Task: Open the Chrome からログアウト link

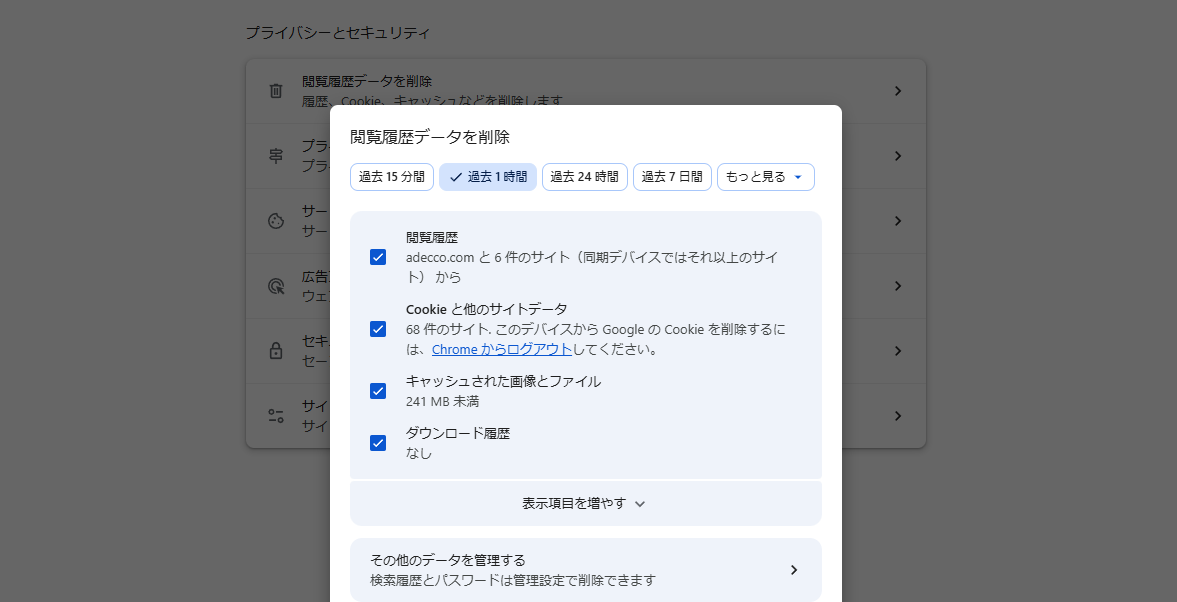Action: (x=501, y=350)
